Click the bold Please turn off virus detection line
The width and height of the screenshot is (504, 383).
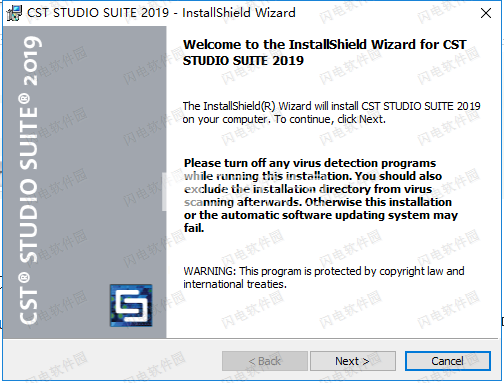[310, 163]
